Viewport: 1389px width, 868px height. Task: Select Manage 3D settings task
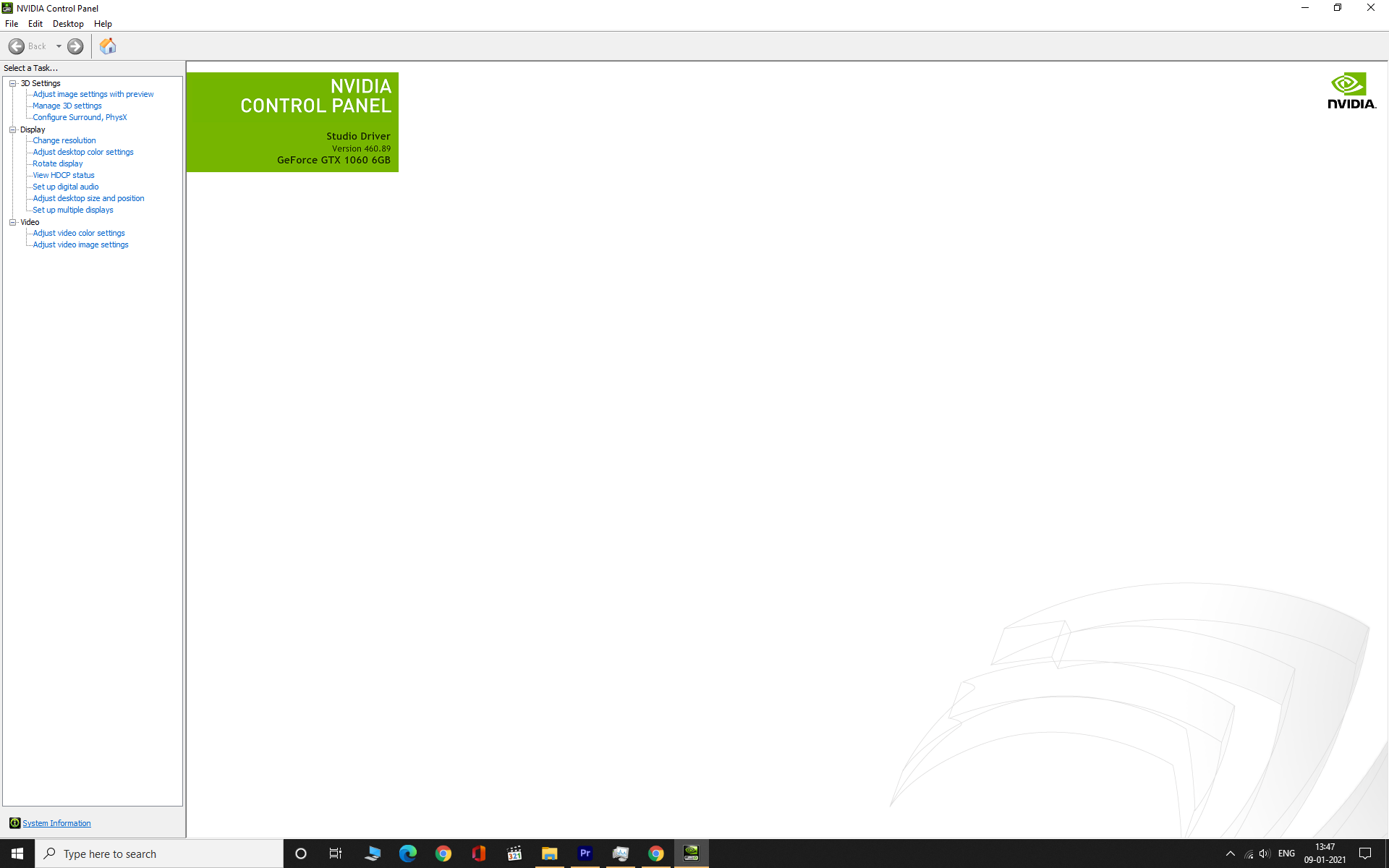coord(67,106)
